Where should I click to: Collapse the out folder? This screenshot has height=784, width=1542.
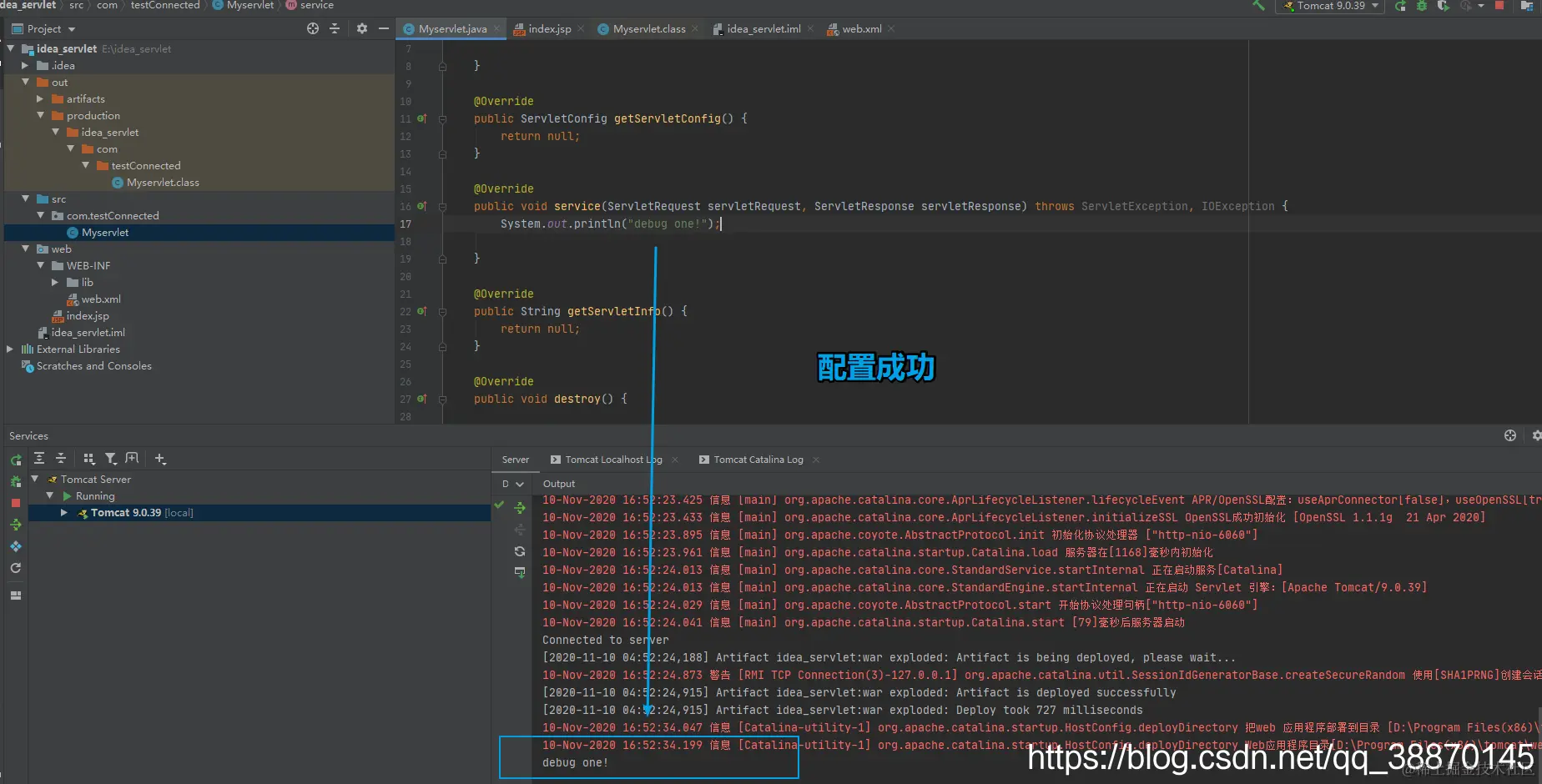coord(25,82)
